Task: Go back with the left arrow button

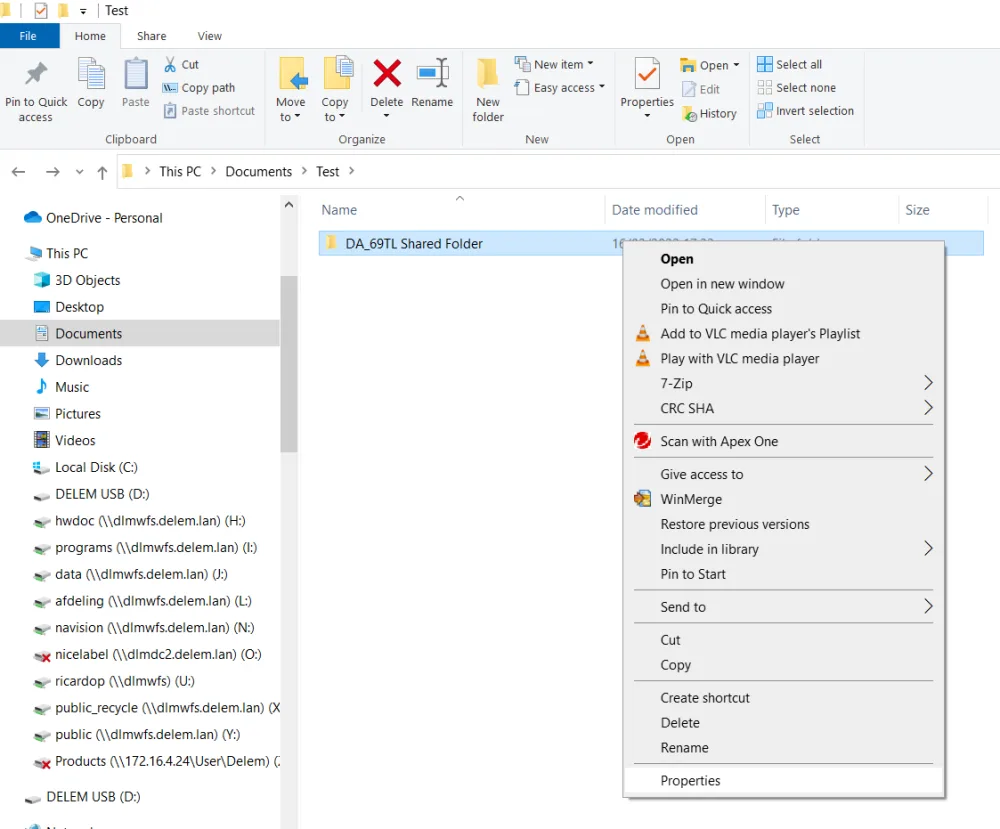Action: 18,172
